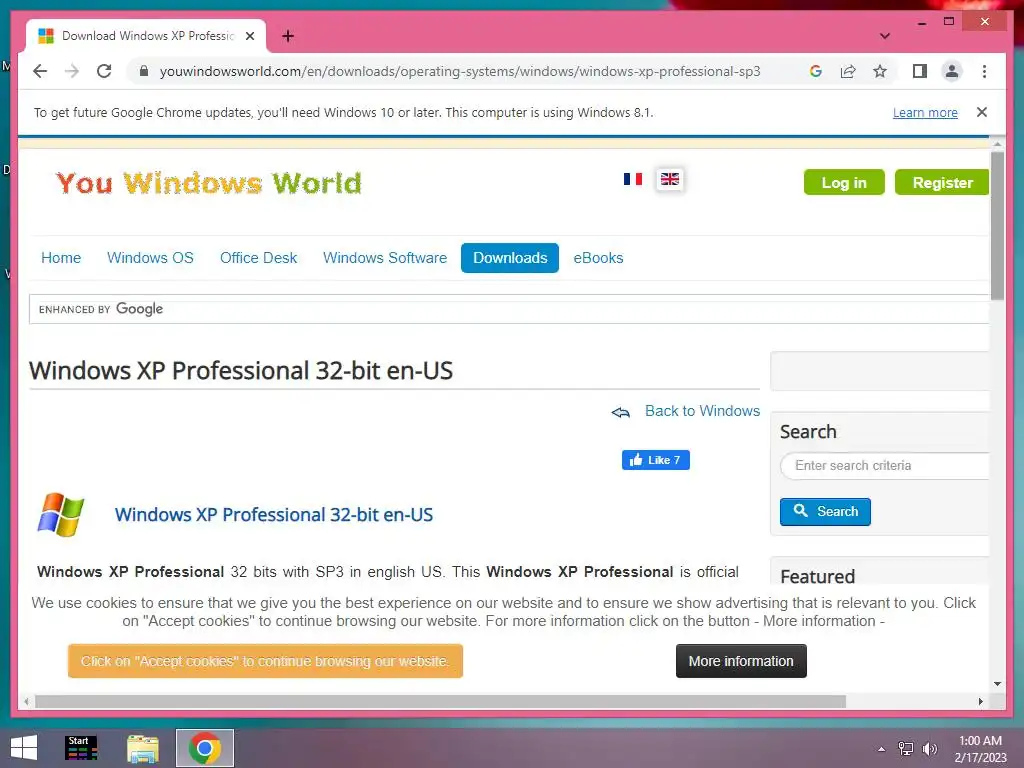
Task: Open the Windows OS menu item
Action: point(150,258)
